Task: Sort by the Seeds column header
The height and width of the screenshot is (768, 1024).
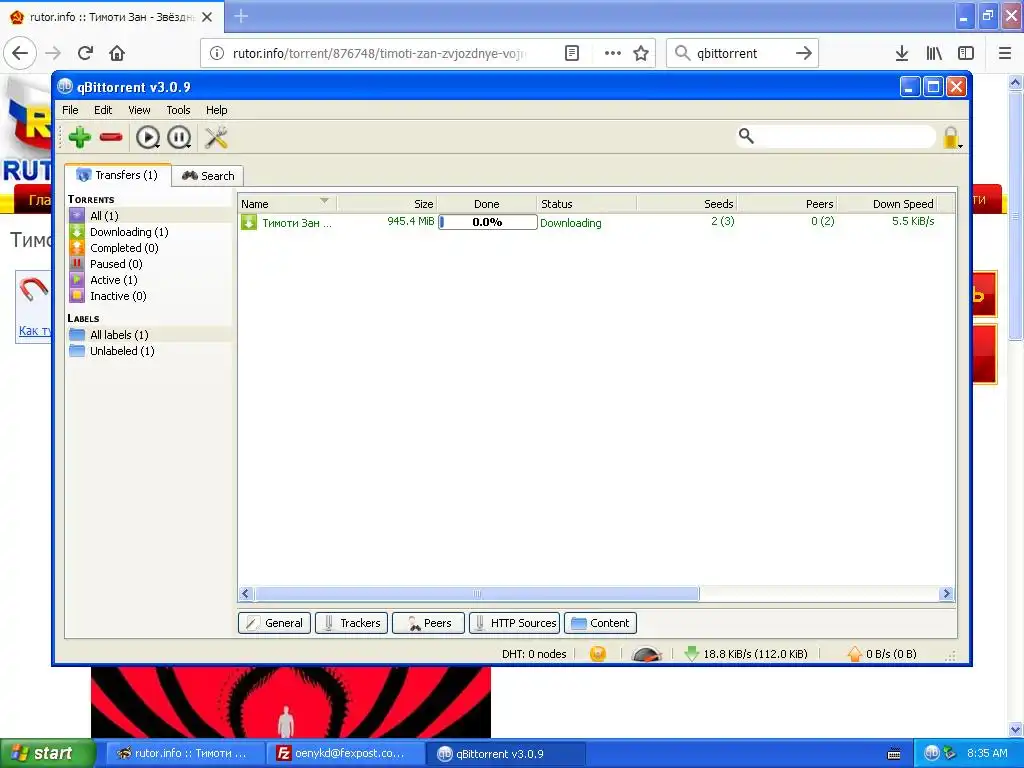Action: (x=686, y=204)
